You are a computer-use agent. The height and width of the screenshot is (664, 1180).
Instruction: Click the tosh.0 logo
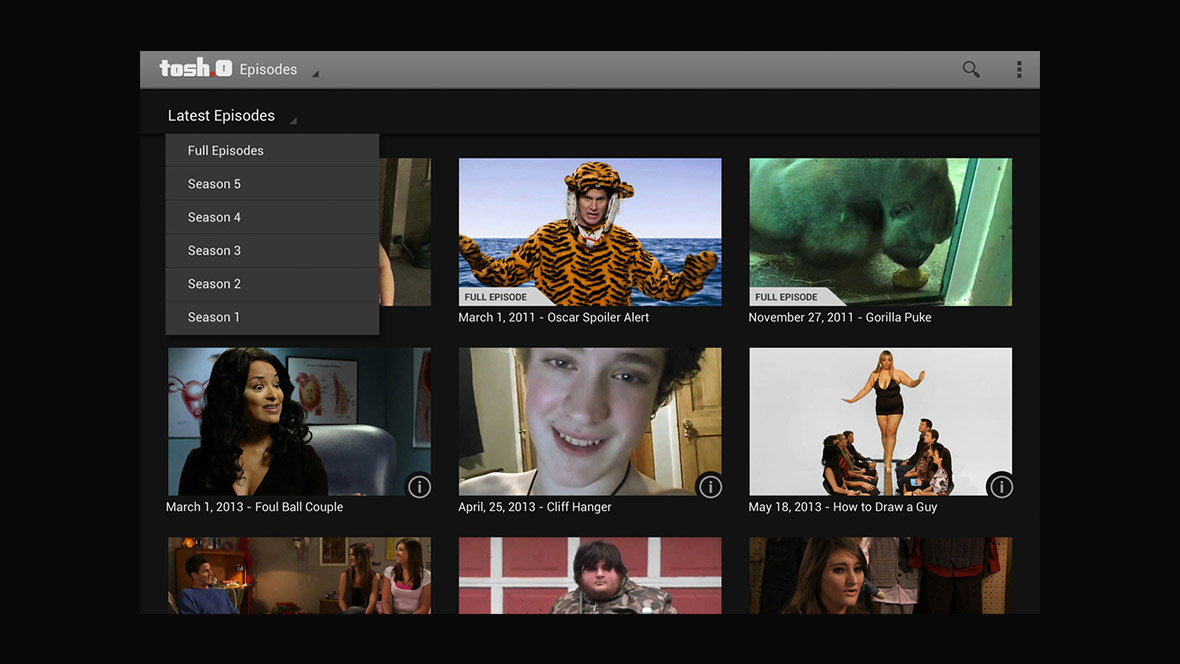click(x=195, y=69)
